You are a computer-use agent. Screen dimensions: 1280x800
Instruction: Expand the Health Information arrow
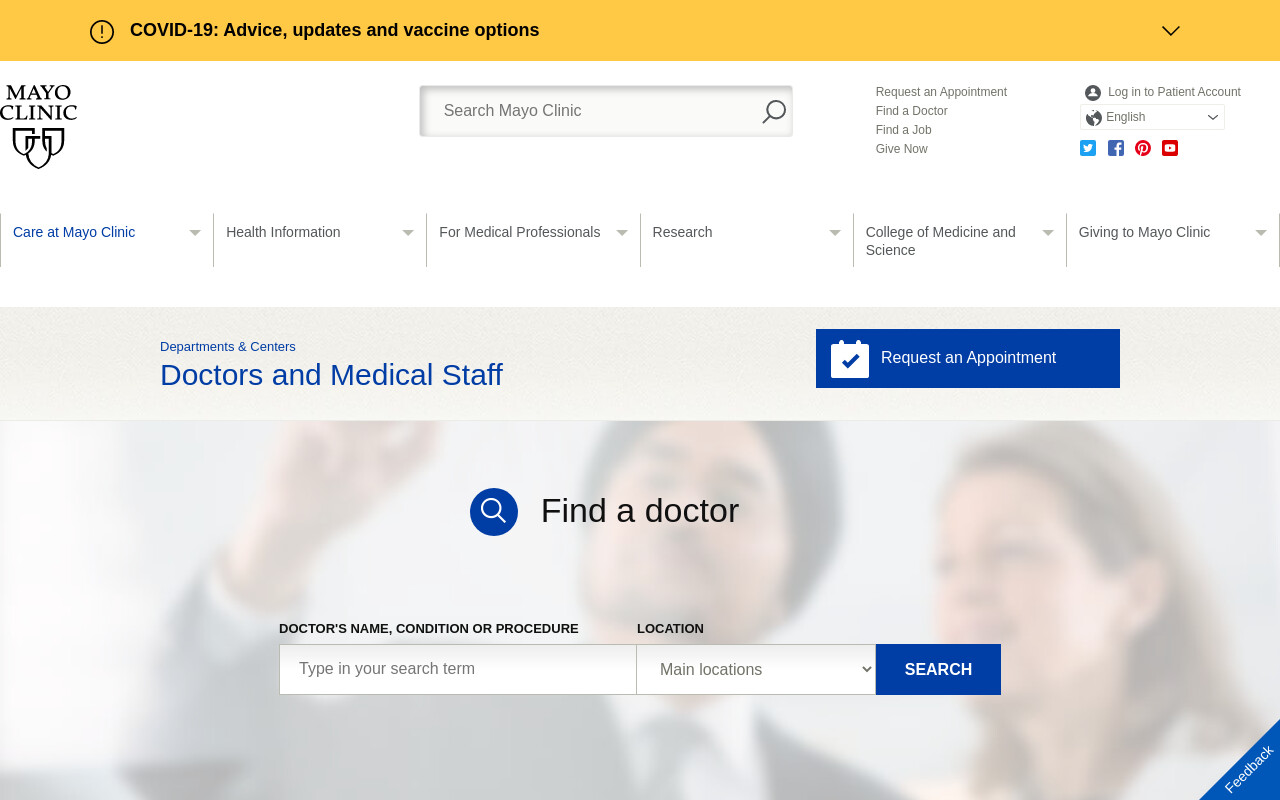tap(408, 233)
